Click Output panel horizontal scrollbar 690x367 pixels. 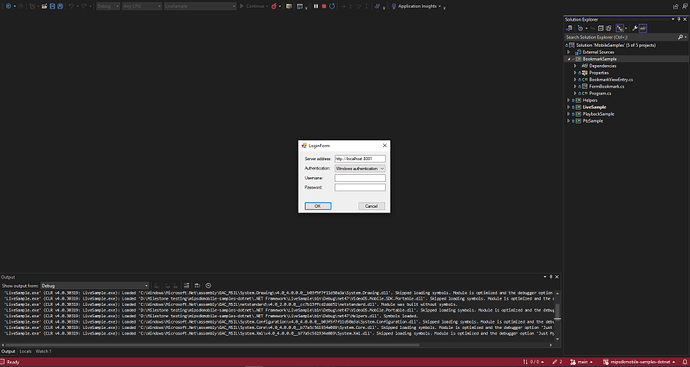coord(213,345)
